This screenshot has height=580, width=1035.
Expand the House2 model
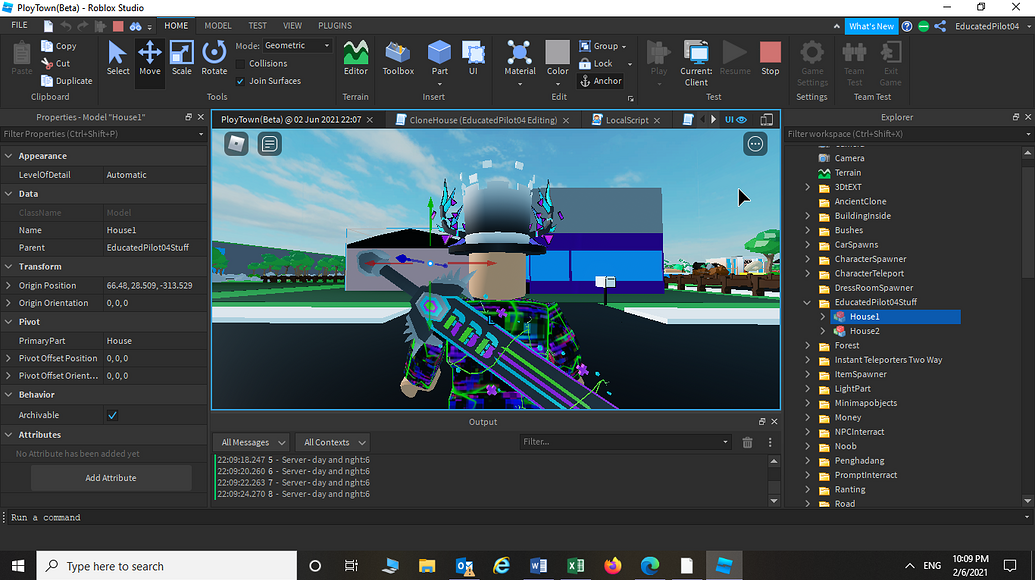point(822,331)
